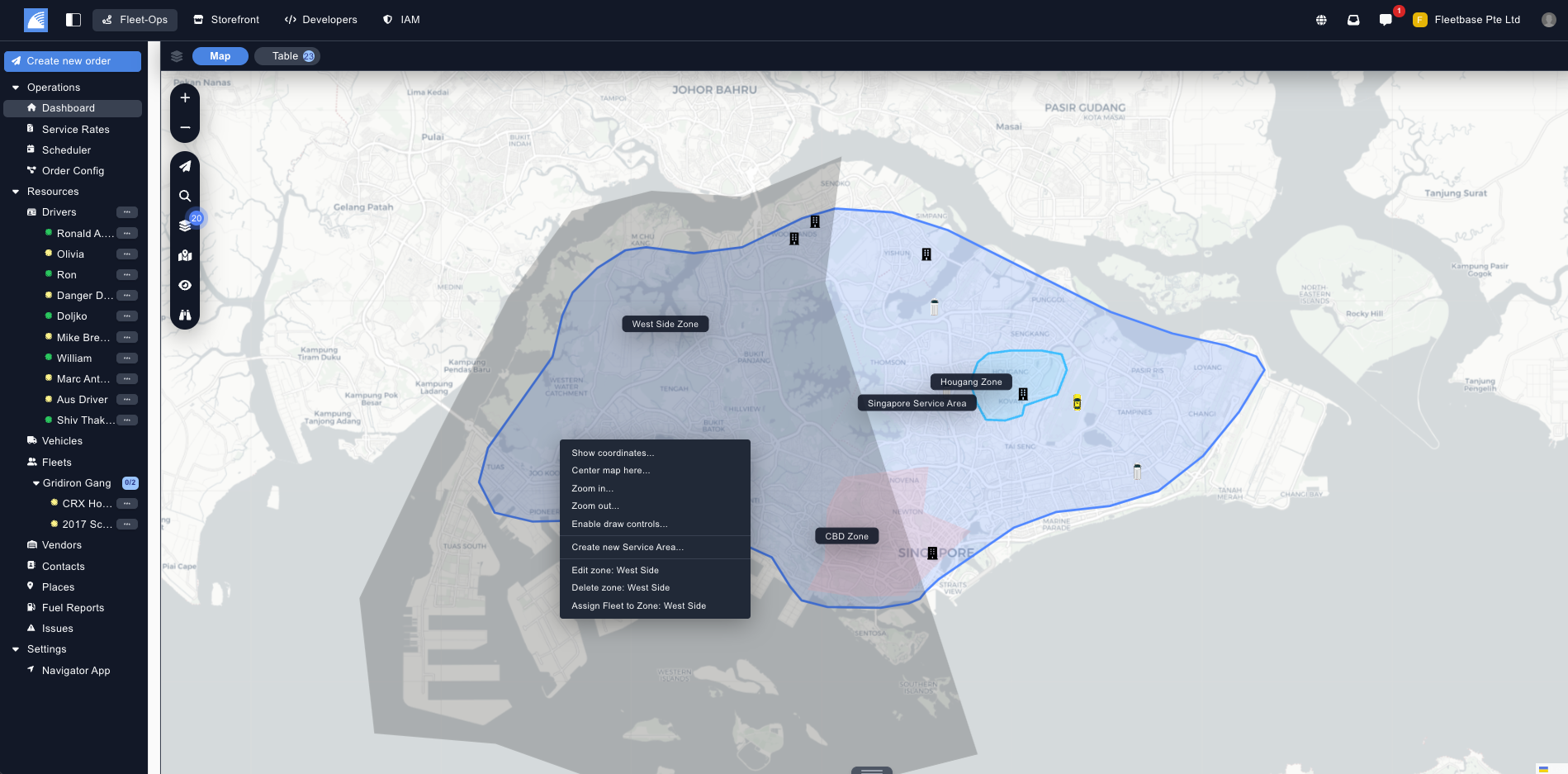Collapse the Gridiron Gang fleet
The width and height of the screenshot is (1568, 774).
(36, 483)
